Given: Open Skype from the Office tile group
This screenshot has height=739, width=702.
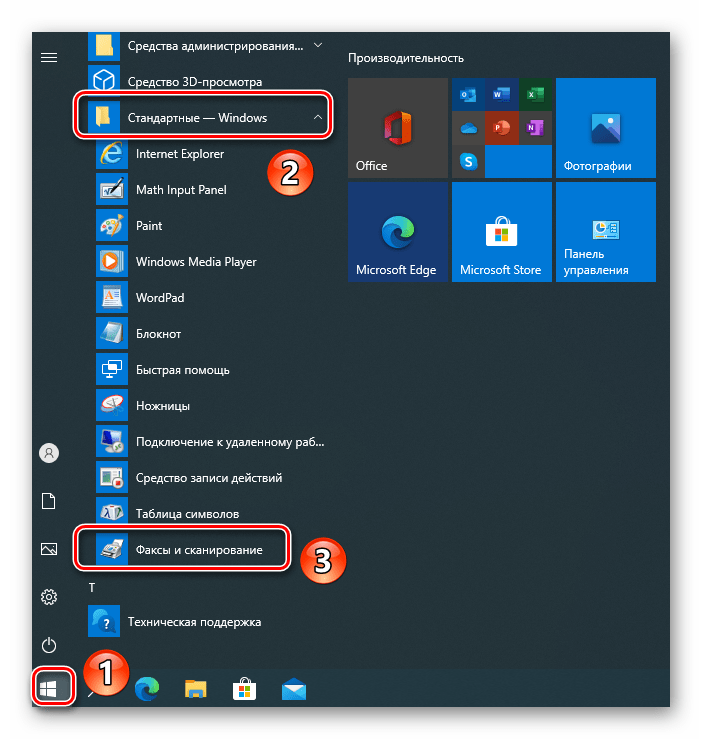Looking at the screenshot, I should 468,162.
